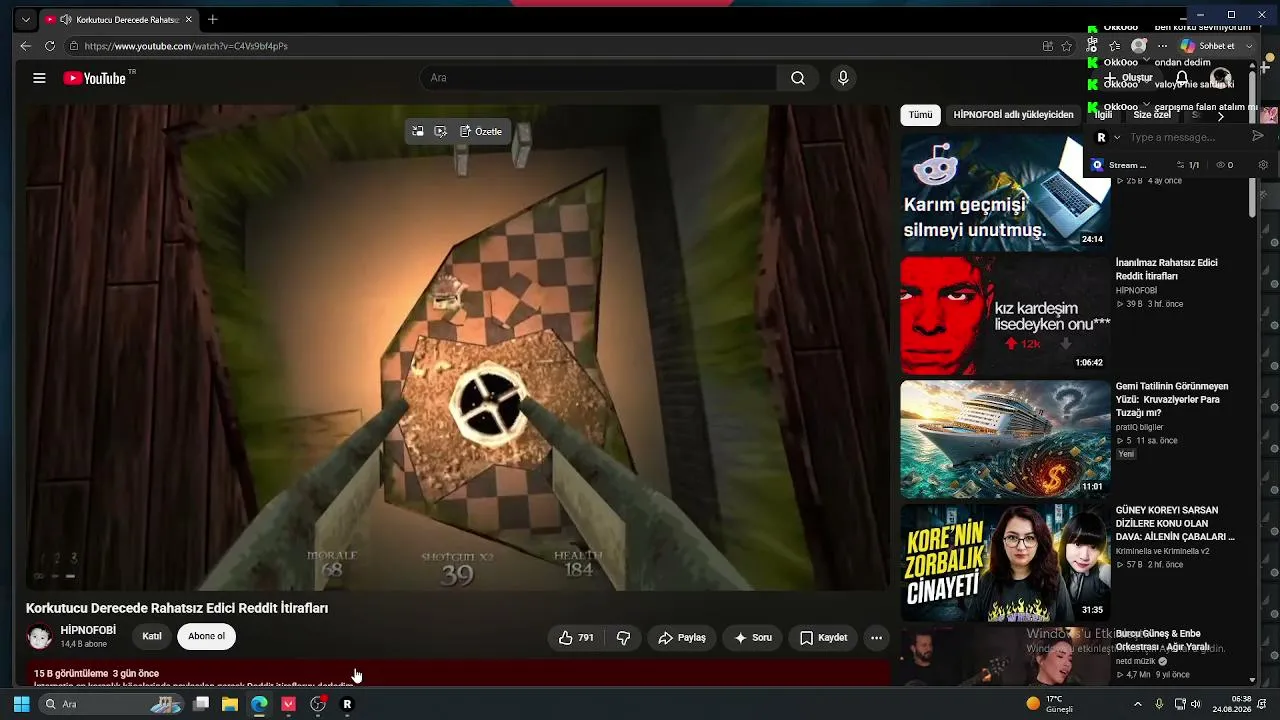1280x720 pixels.
Task: Expand the R account chevron in chat
Action: [1117, 137]
